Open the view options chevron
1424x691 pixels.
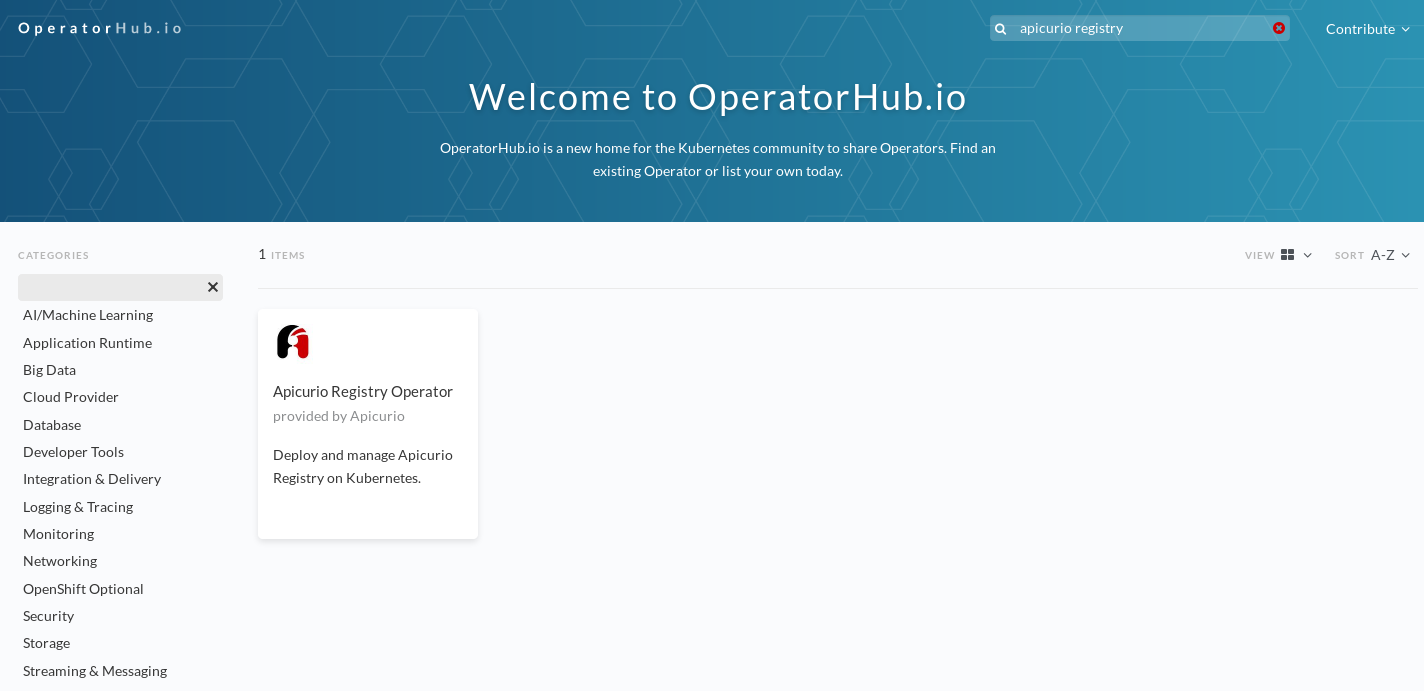[x=1307, y=255]
